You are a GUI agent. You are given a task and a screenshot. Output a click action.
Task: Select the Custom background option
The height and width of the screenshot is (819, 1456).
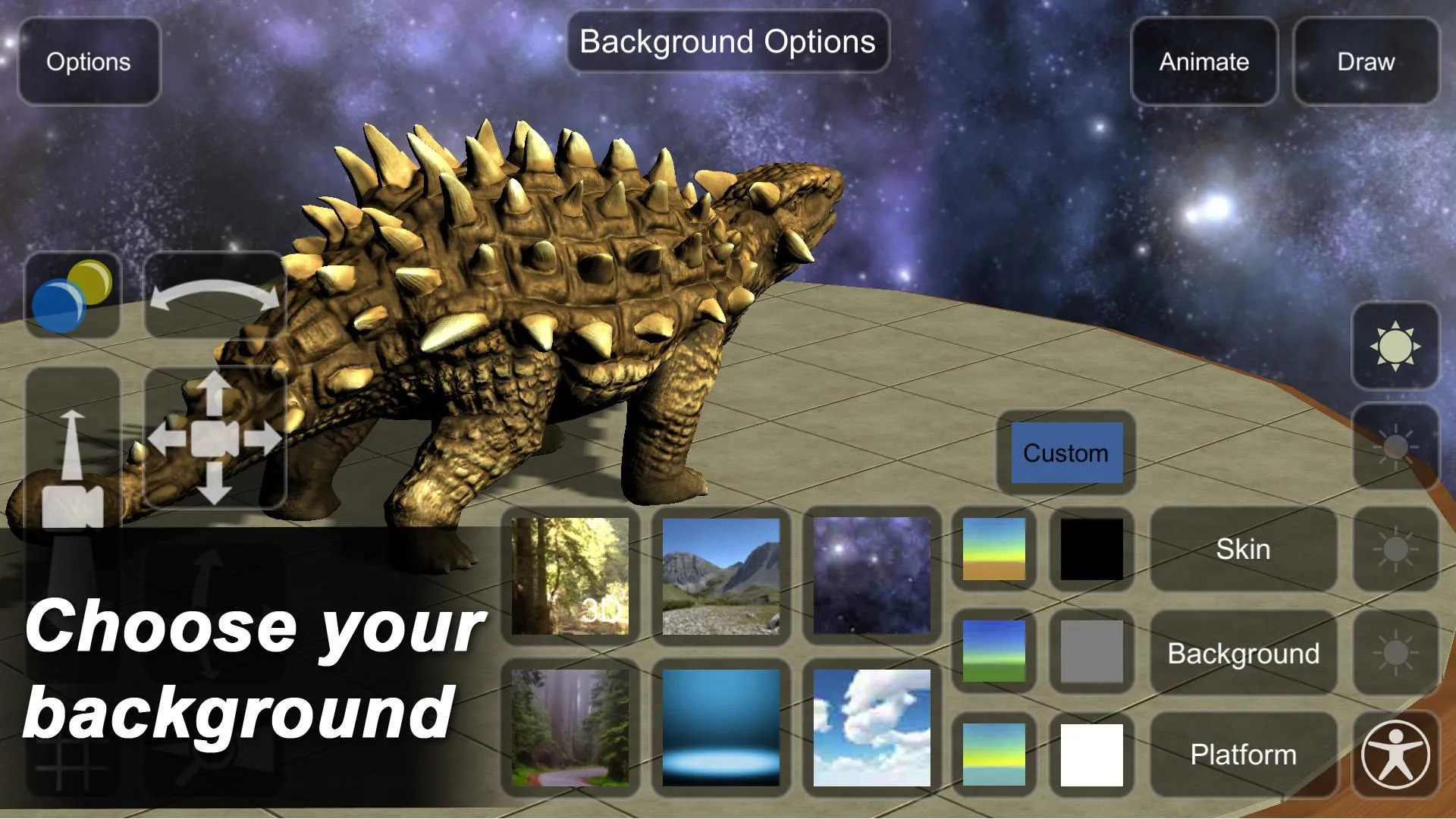(1065, 452)
